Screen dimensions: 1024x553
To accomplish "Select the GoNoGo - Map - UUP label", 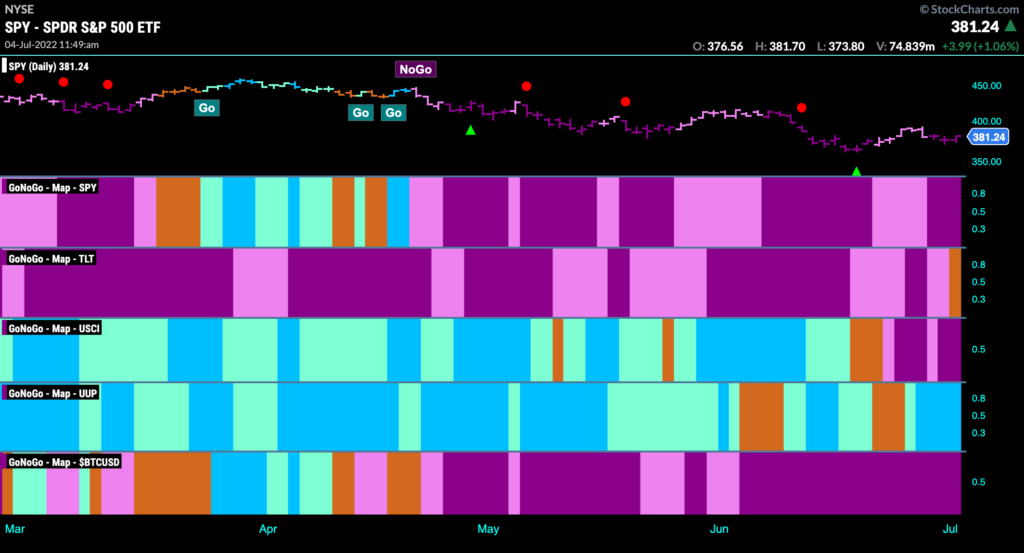I will (x=52, y=393).
